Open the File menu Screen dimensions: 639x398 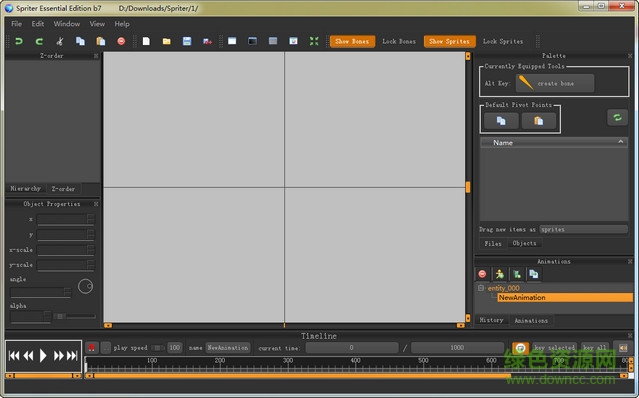click(16, 24)
